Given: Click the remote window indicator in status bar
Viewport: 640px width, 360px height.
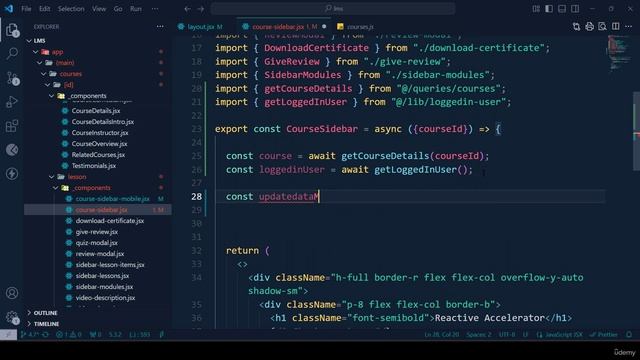Looking at the screenshot, I should point(8,335).
